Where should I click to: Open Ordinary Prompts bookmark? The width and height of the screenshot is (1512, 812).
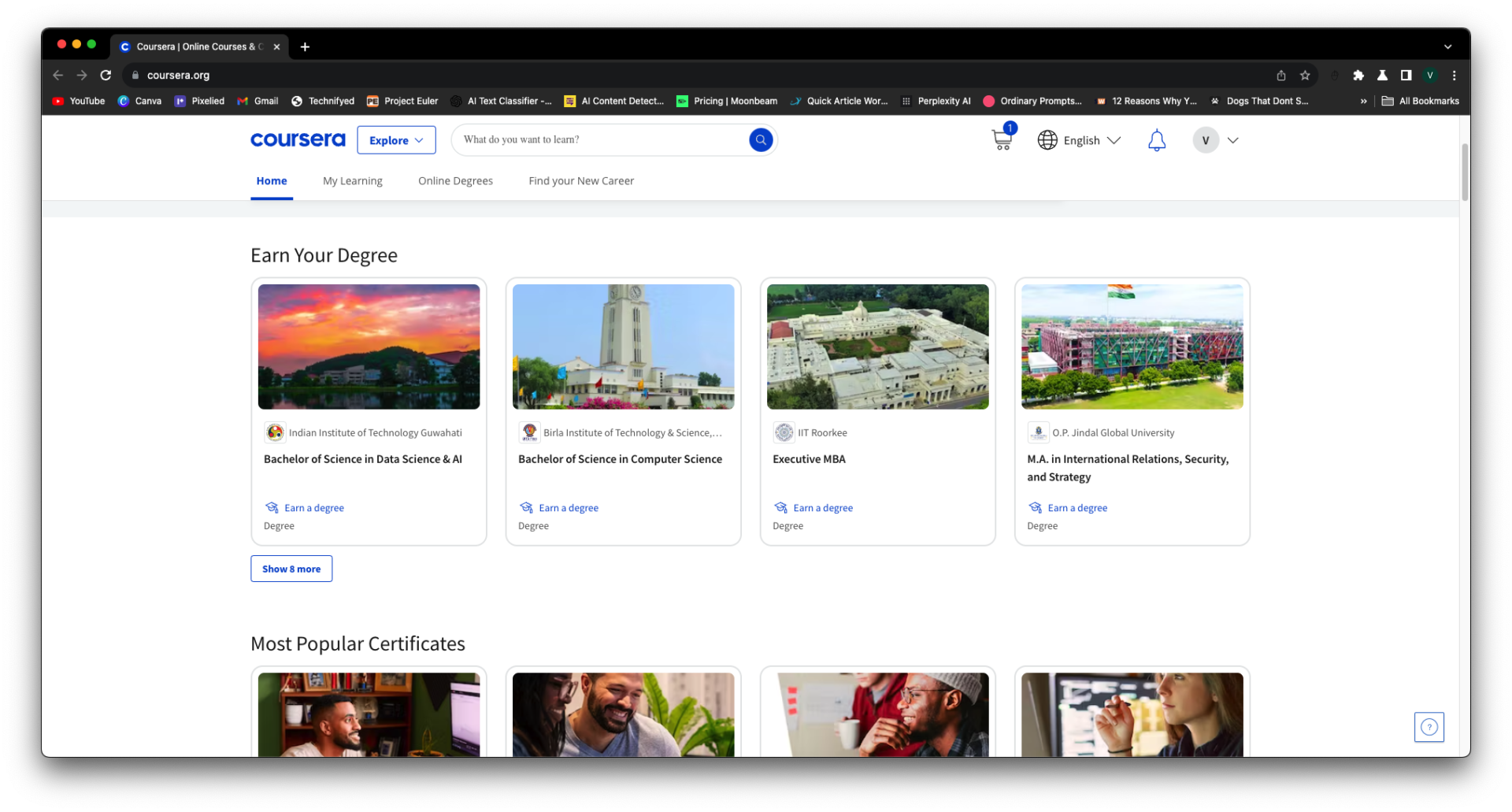click(x=1032, y=101)
